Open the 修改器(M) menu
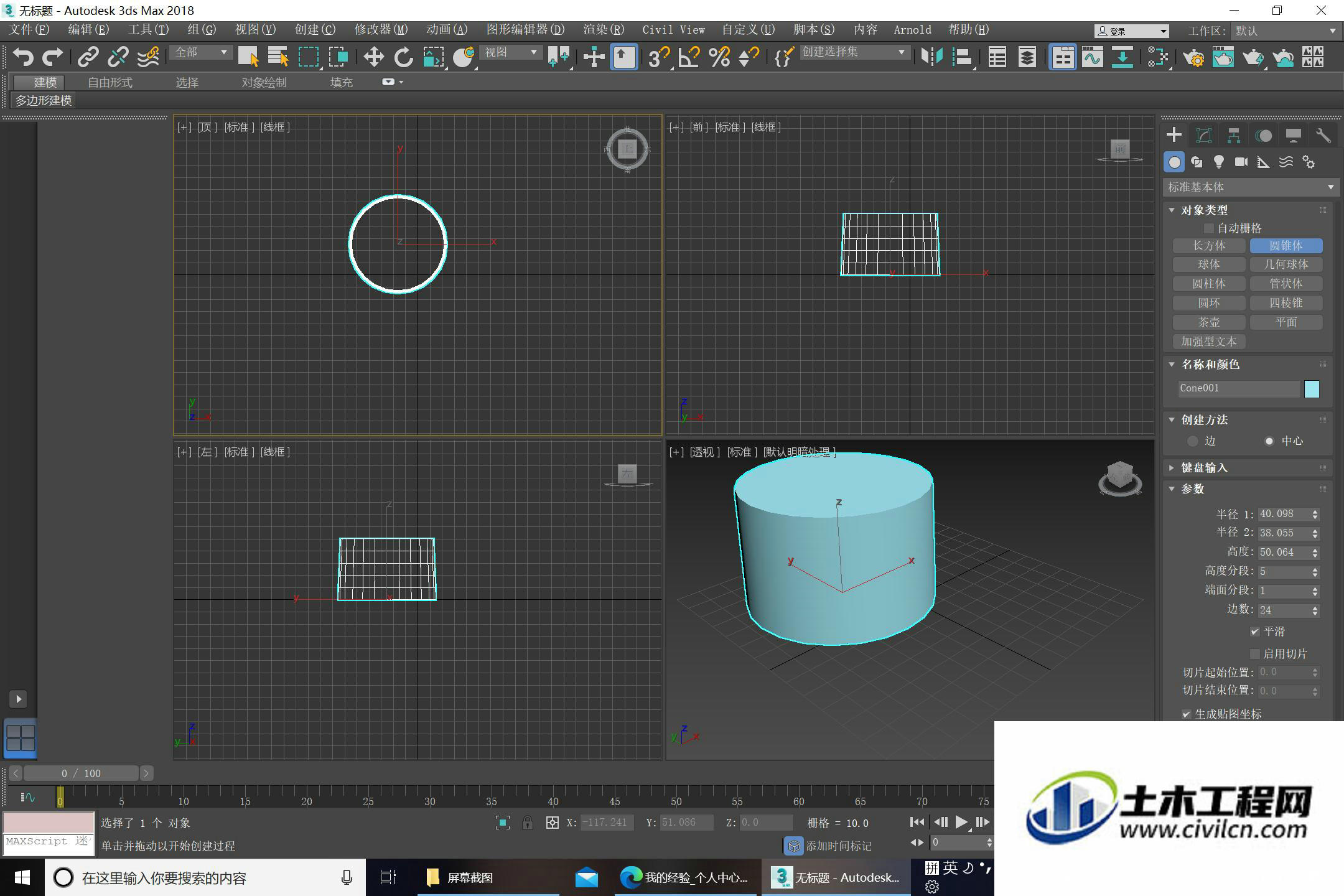The width and height of the screenshot is (1344, 896). click(381, 30)
